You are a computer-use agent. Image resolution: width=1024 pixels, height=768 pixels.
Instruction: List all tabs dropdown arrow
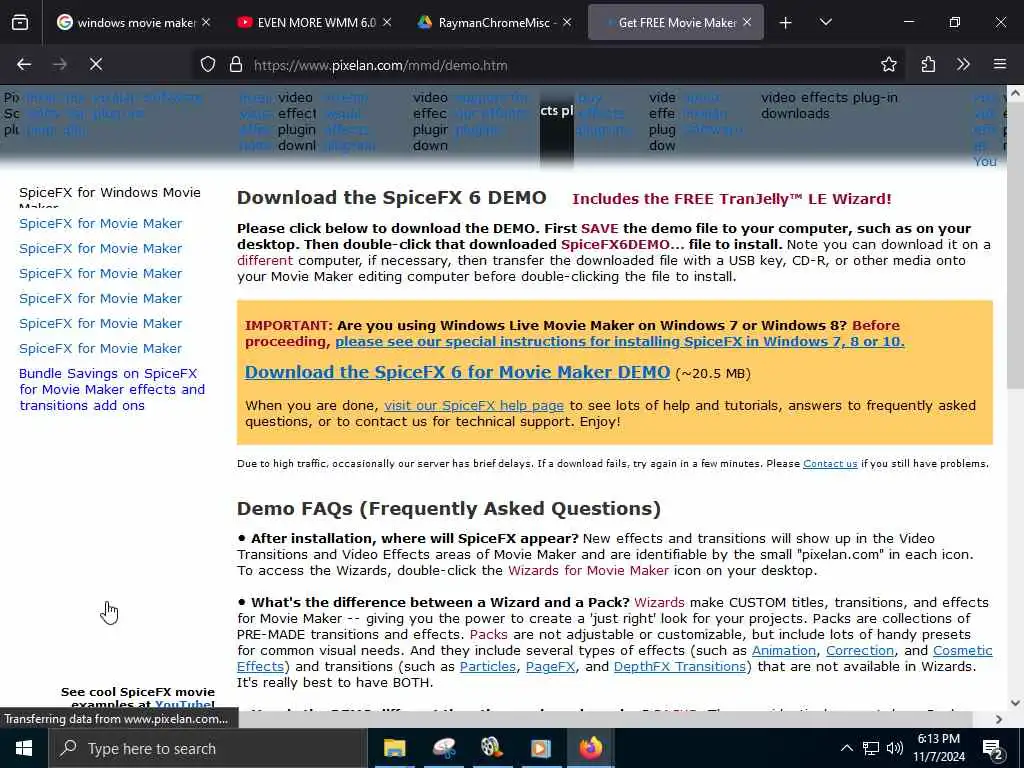(x=825, y=23)
